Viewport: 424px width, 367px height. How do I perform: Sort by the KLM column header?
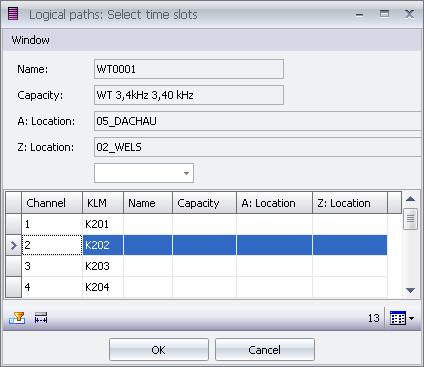pos(103,203)
